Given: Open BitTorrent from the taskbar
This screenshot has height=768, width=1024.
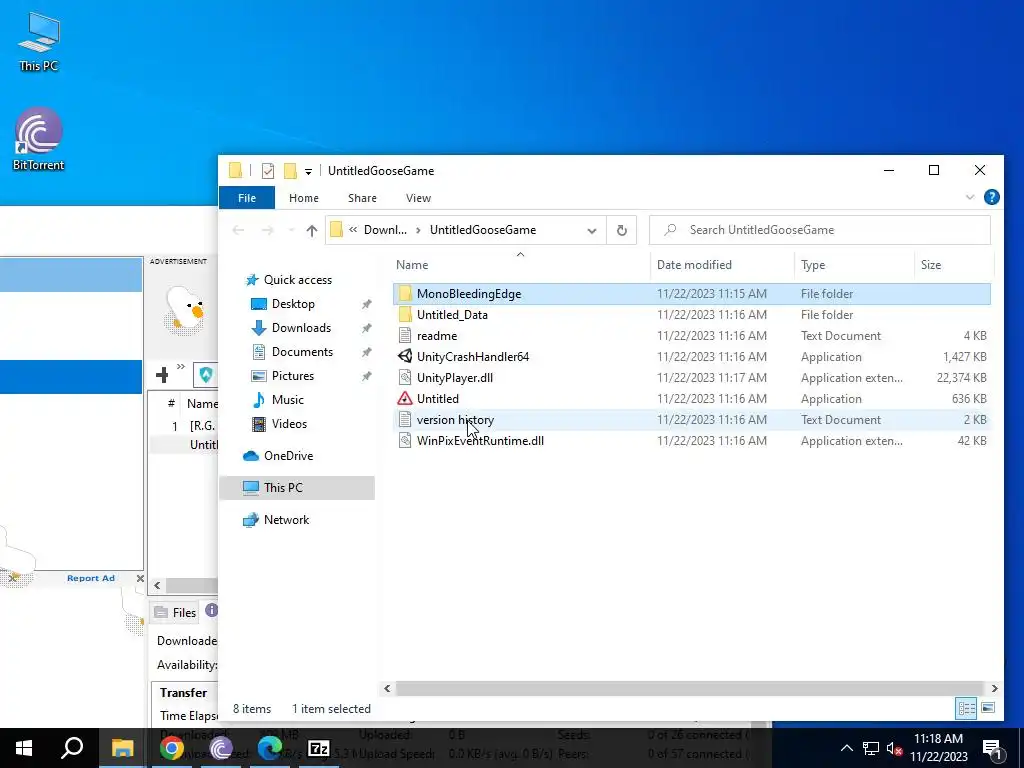Looking at the screenshot, I should 221,748.
